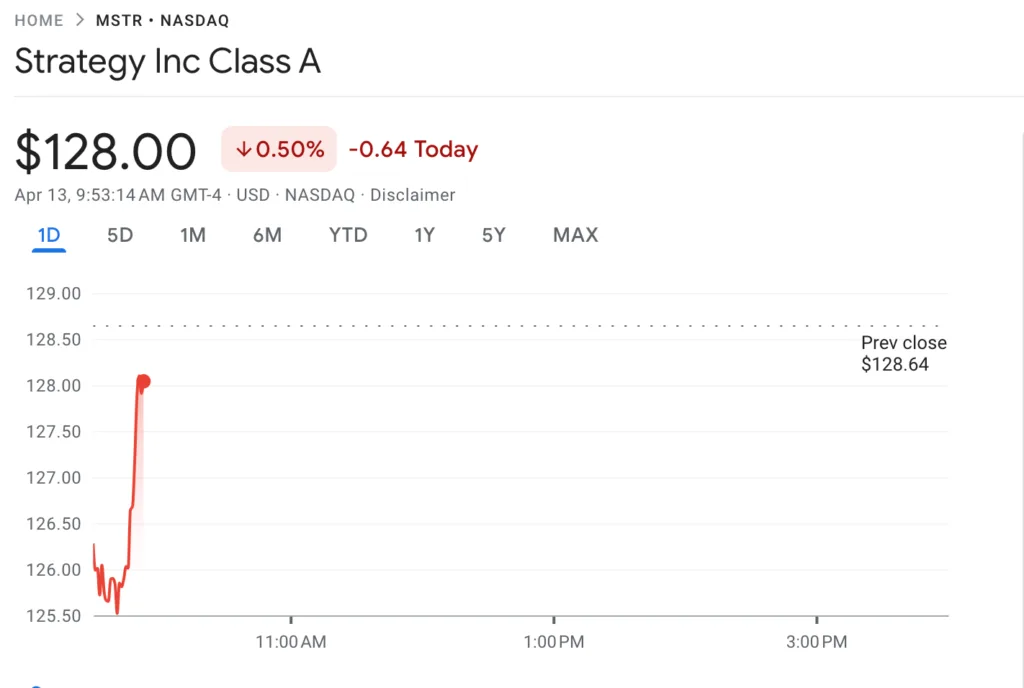Screen dimensions: 1024x688
Task: Switch to the 1Y chart
Action: (x=424, y=235)
